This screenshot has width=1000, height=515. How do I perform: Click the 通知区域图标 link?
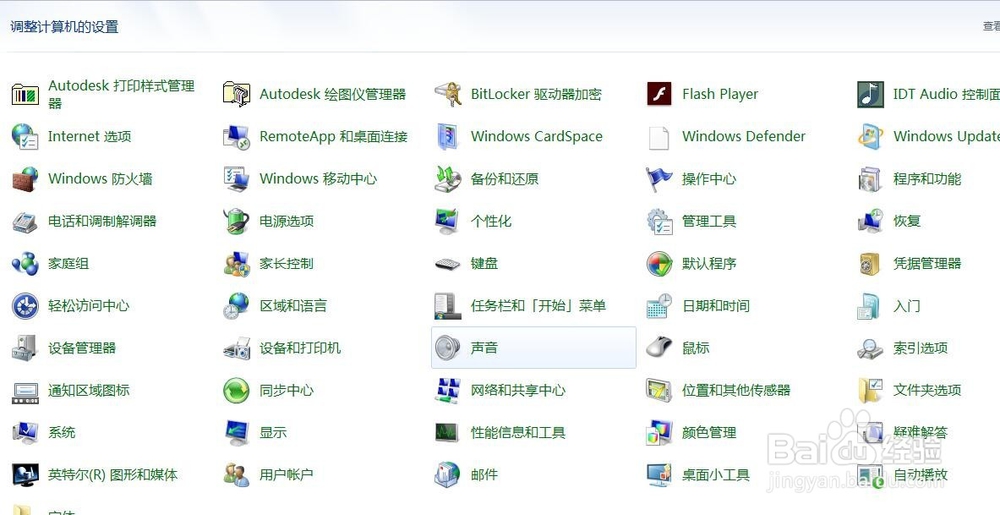coord(89,390)
